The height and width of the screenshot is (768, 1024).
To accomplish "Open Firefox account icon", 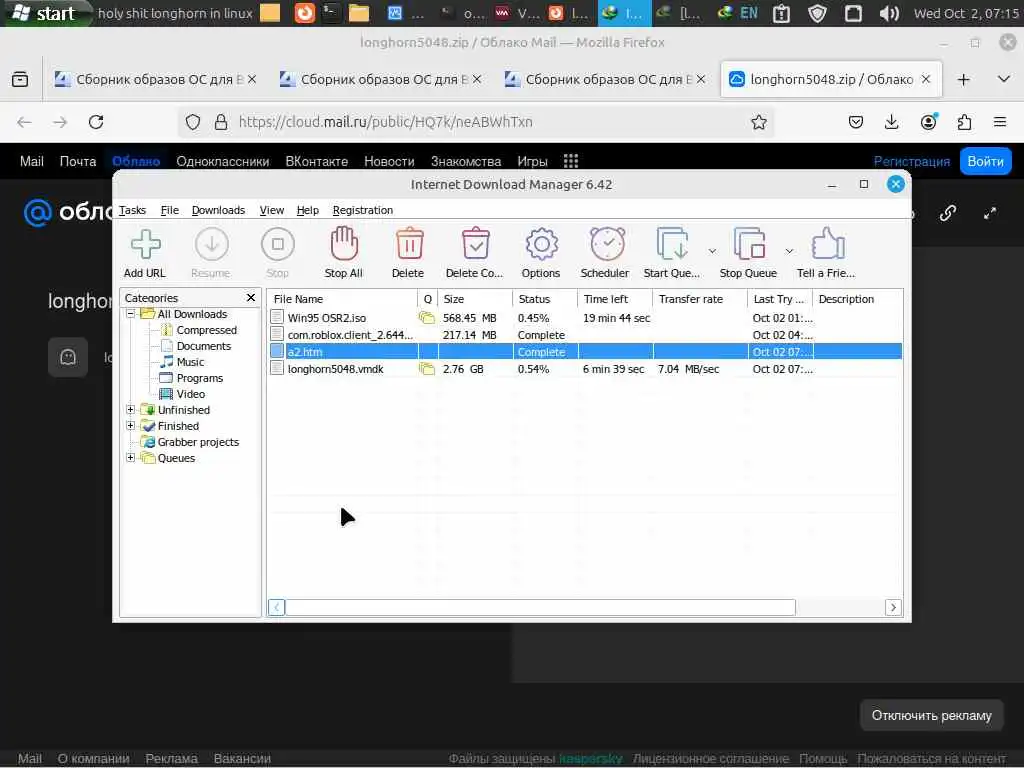I will pos(928,122).
